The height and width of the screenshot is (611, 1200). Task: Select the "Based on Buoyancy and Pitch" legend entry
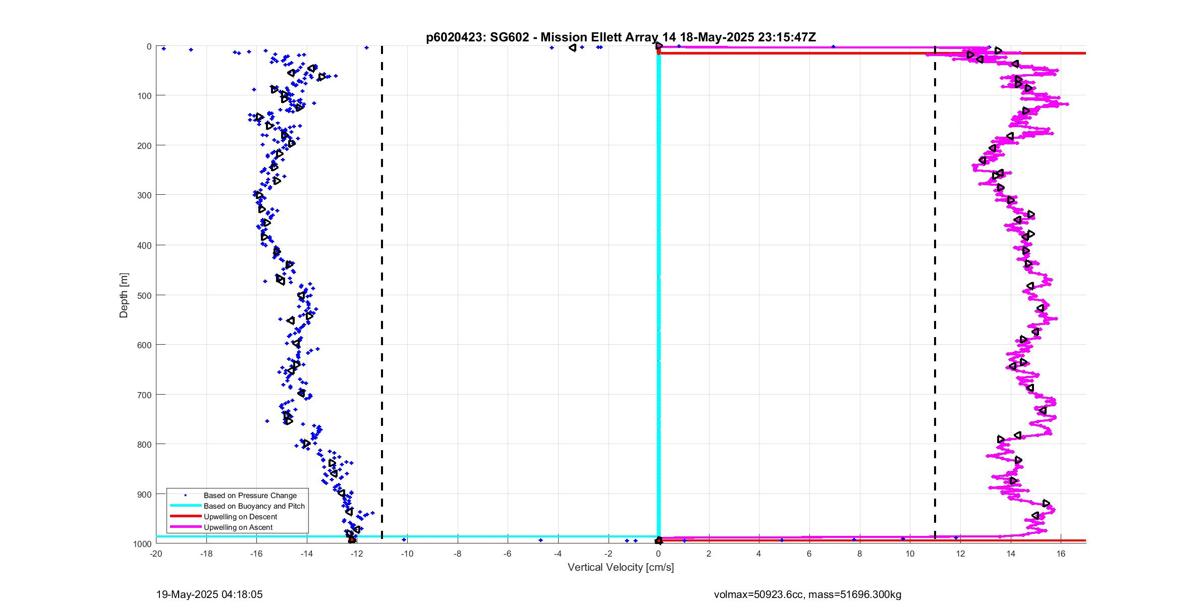pyautogui.click(x=254, y=506)
